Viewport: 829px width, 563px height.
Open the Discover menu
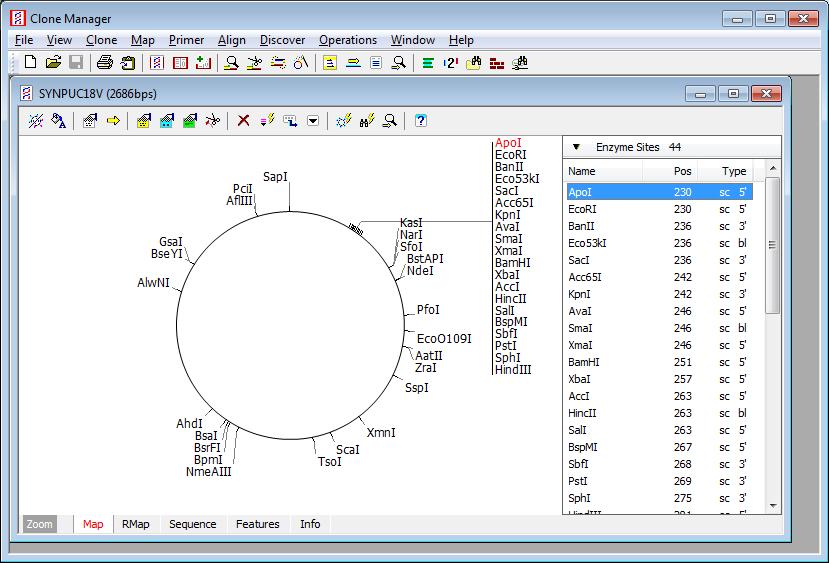[282, 40]
